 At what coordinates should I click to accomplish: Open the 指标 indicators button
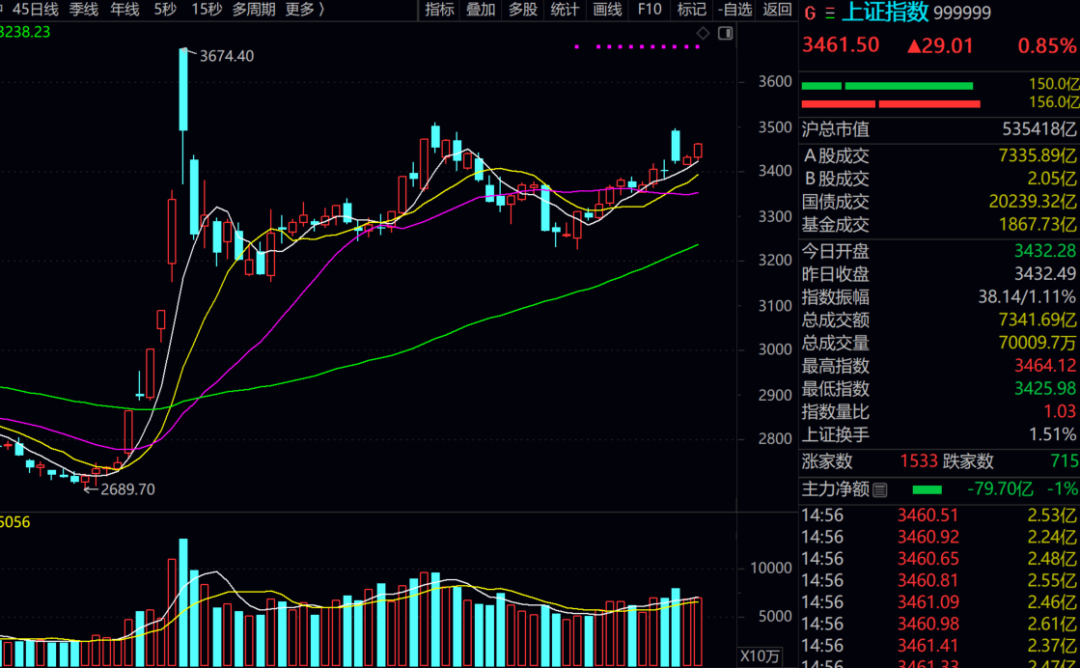[x=439, y=10]
